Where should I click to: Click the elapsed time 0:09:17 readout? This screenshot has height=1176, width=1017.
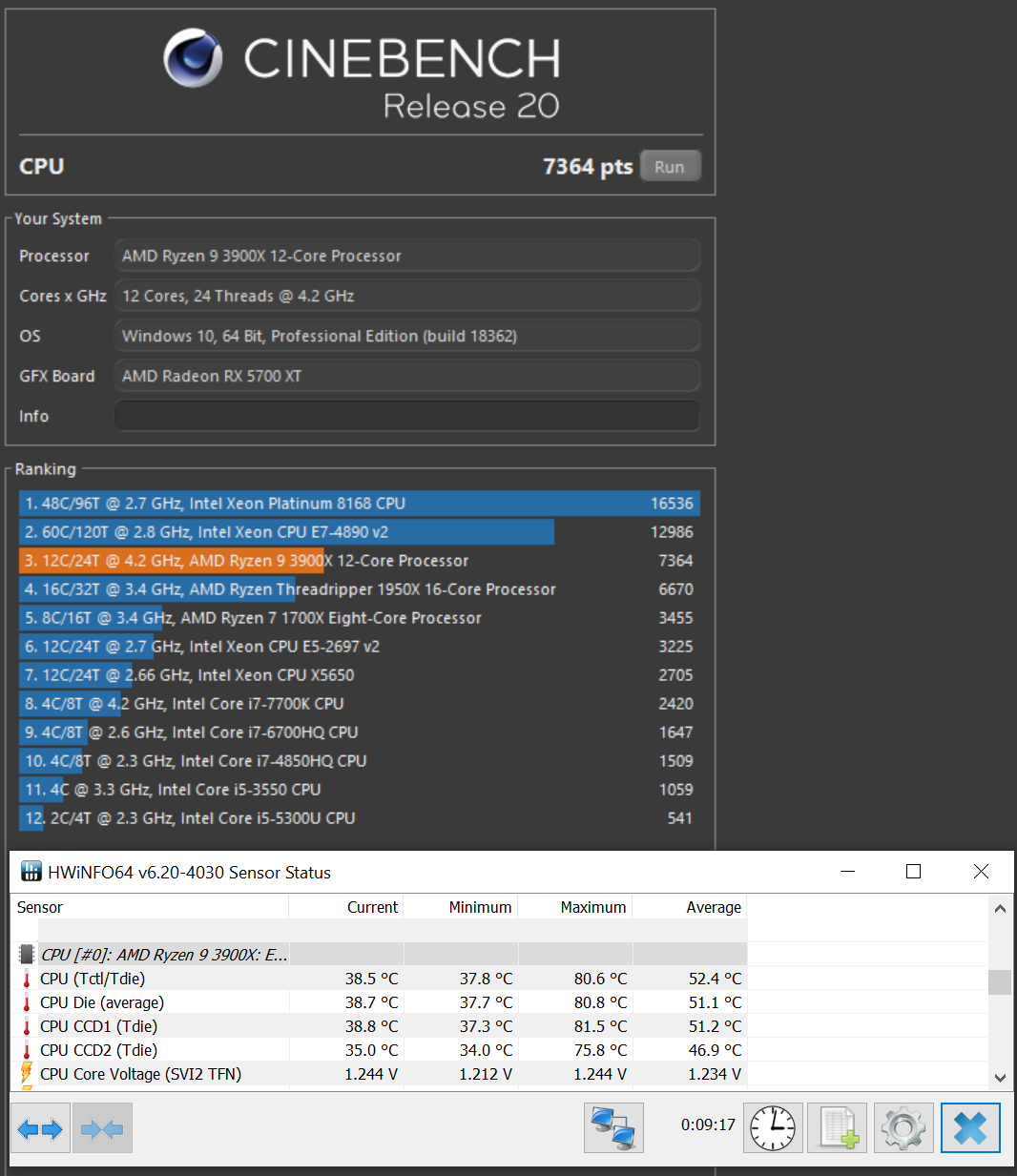click(x=708, y=1124)
